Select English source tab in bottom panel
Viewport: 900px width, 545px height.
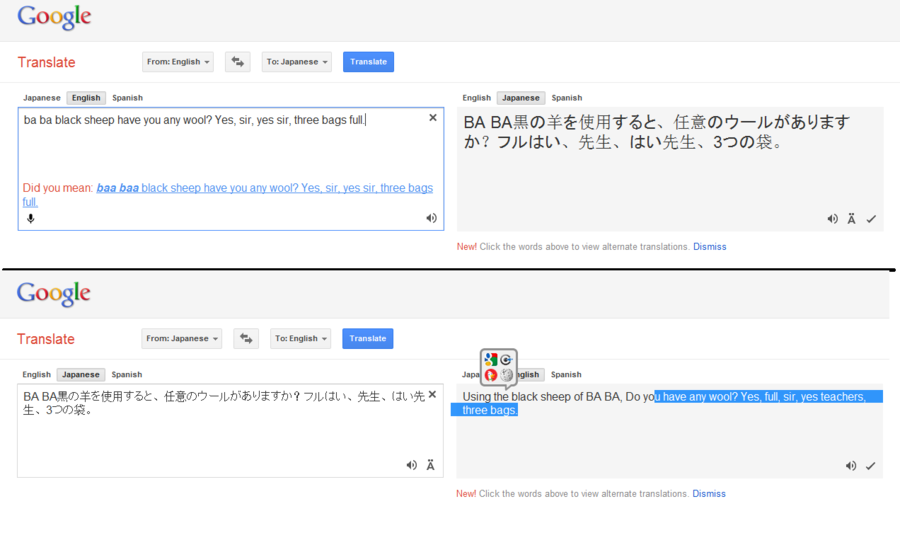(x=37, y=375)
